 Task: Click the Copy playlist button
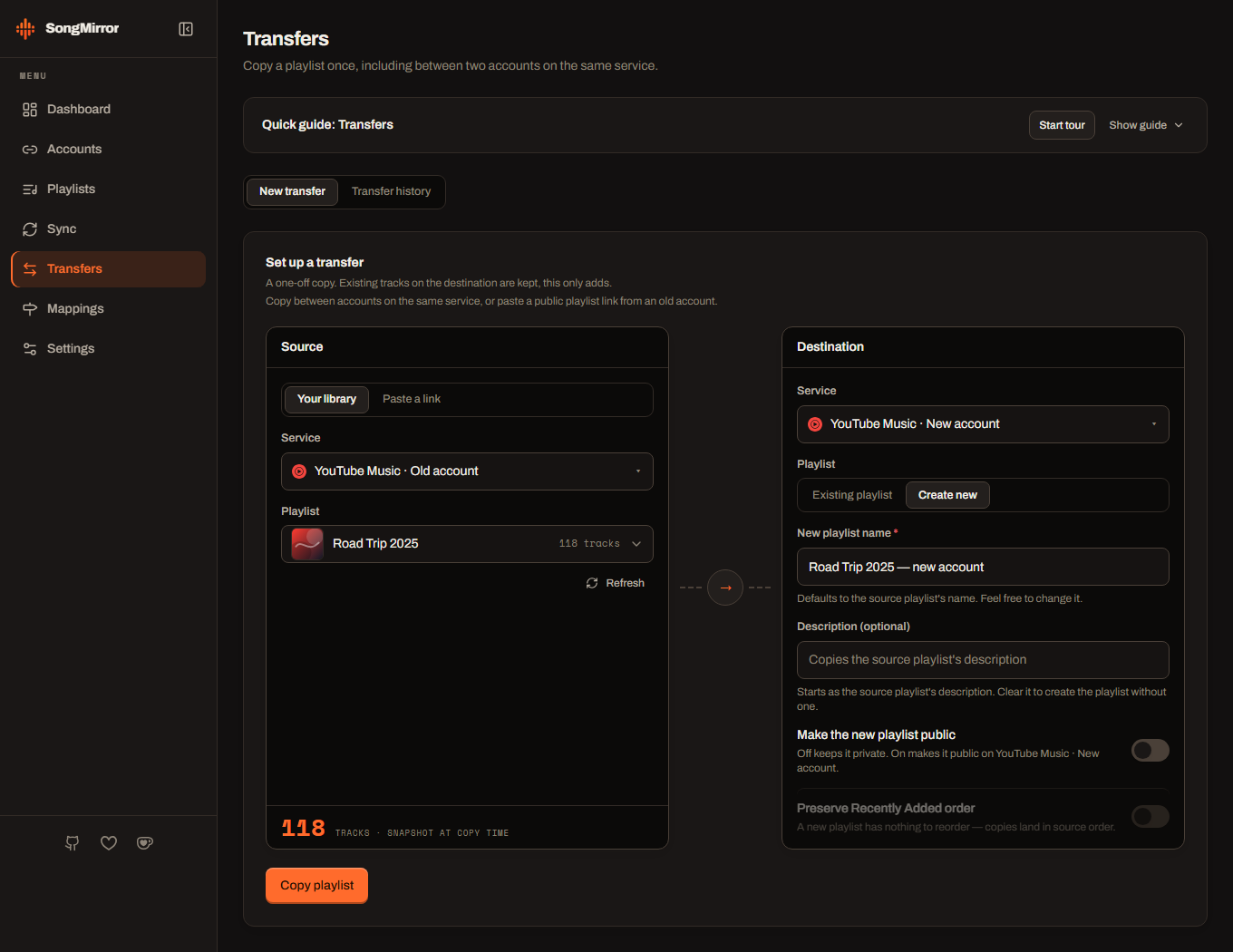(x=316, y=886)
